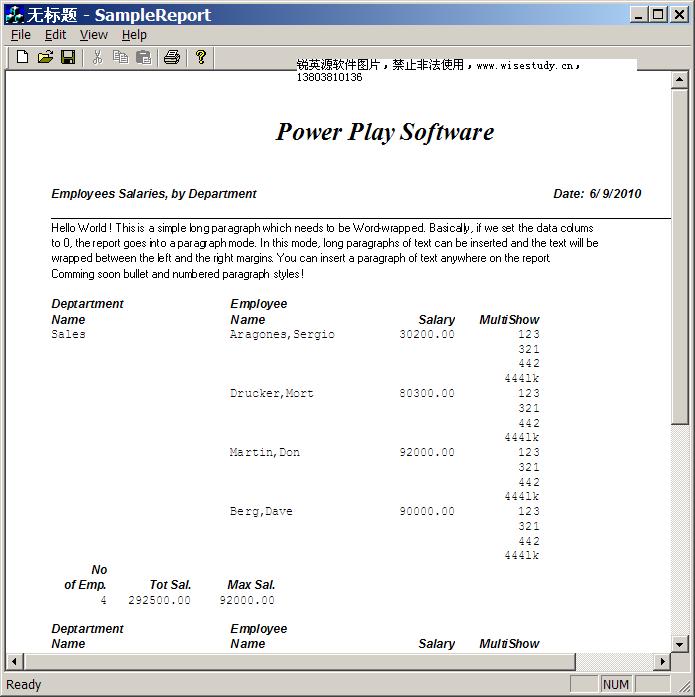
Task: Maximize the SampleReport window
Action: (658, 15)
